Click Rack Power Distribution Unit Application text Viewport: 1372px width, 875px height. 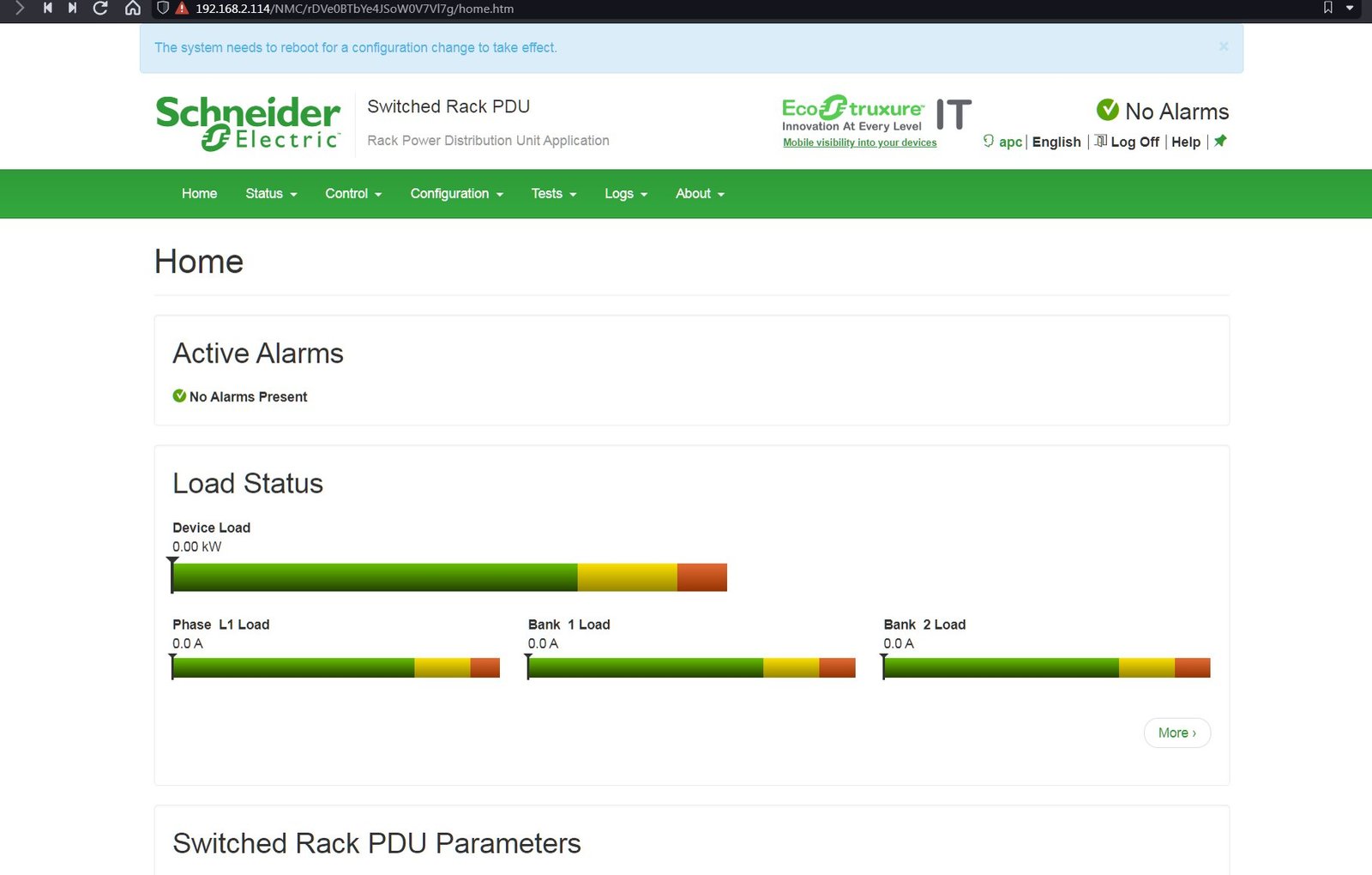click(x=488, y=141)
